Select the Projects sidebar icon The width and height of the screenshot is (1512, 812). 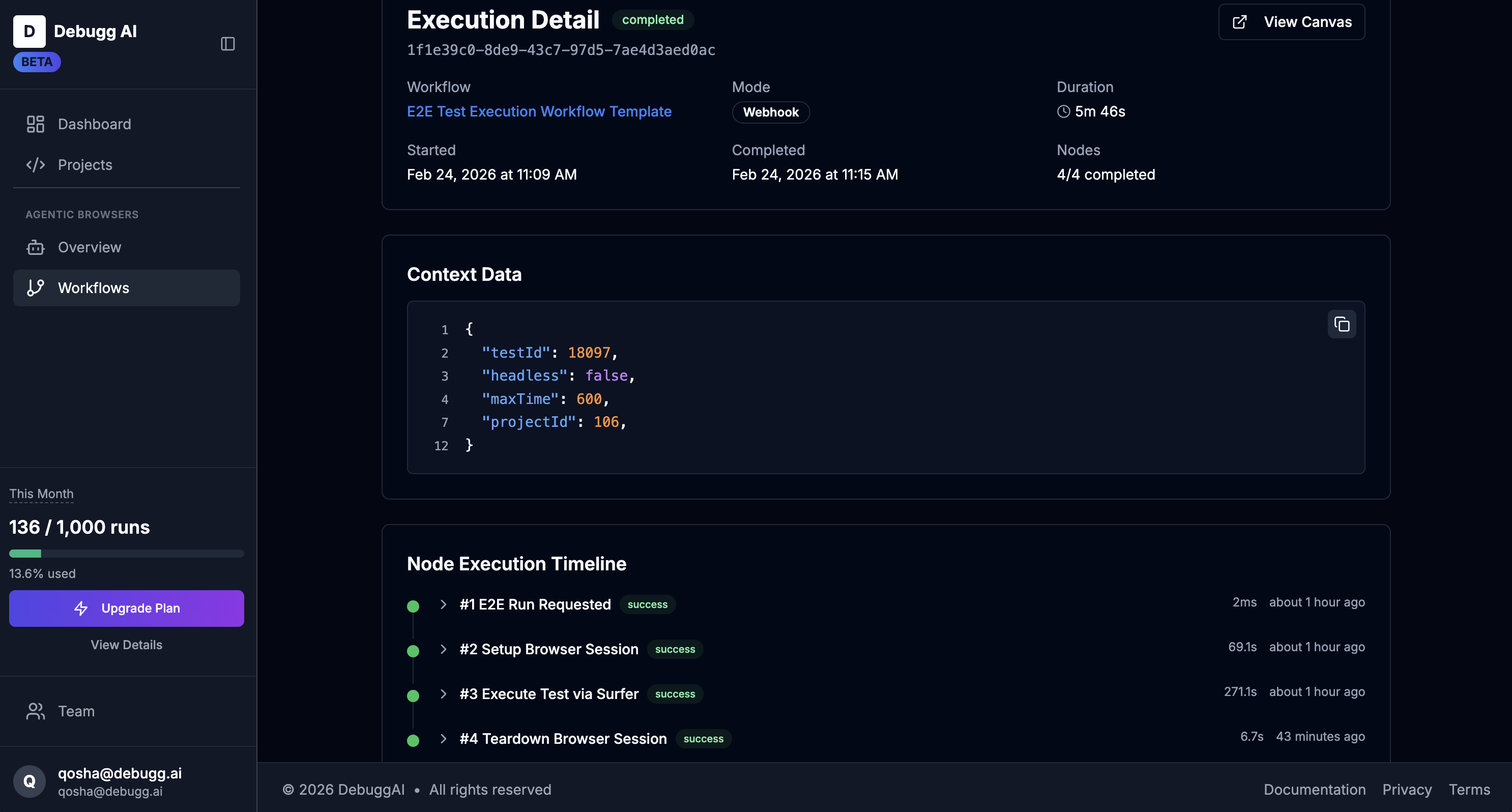pyautogui.click(x=35, y=165)
